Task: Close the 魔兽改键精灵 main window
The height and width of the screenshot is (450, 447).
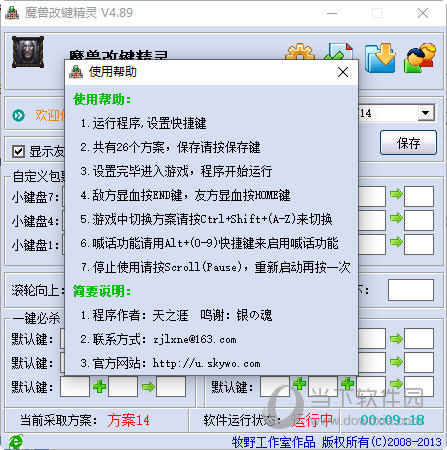Action: coord(423,13)
